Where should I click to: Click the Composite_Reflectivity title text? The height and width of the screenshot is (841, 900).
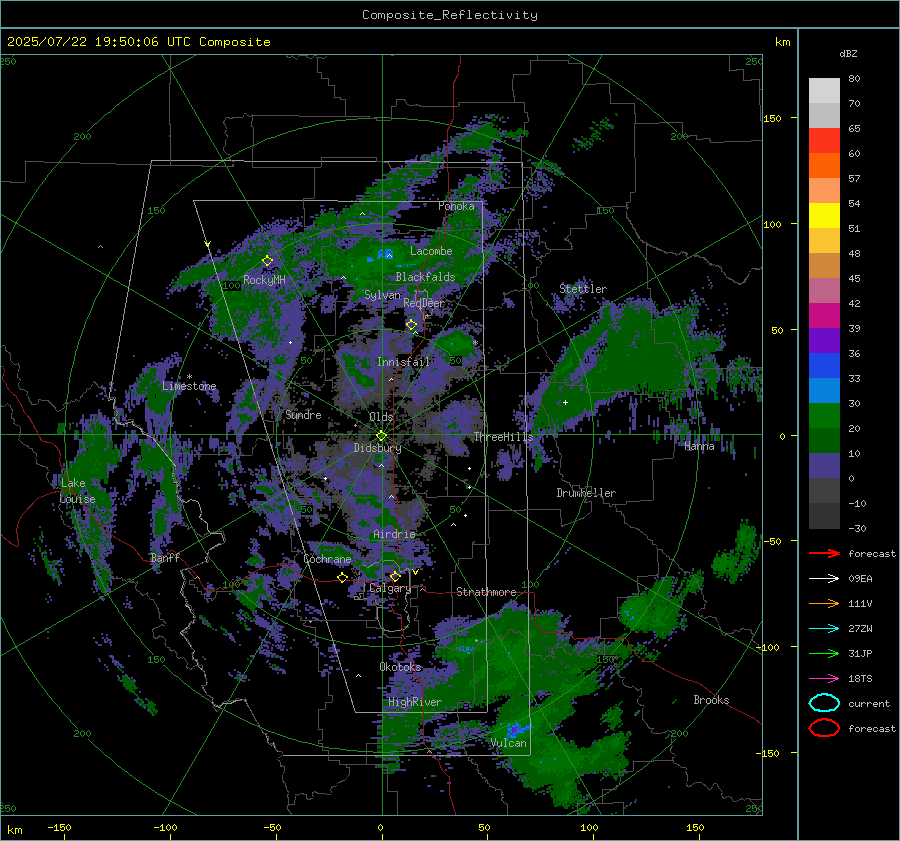[x=450, y=15]
